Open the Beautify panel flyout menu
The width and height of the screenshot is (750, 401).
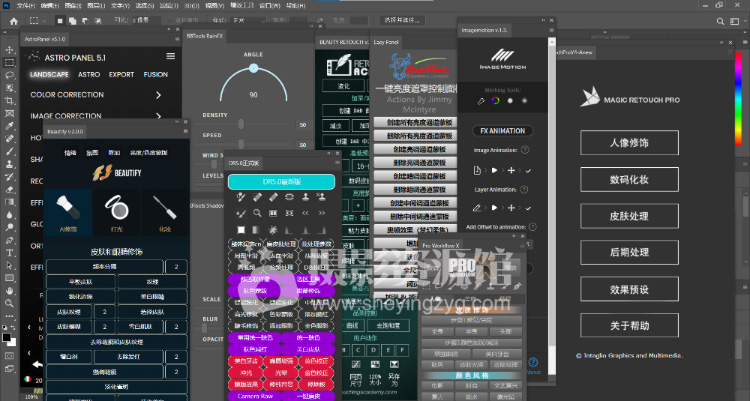click(186, 131)
